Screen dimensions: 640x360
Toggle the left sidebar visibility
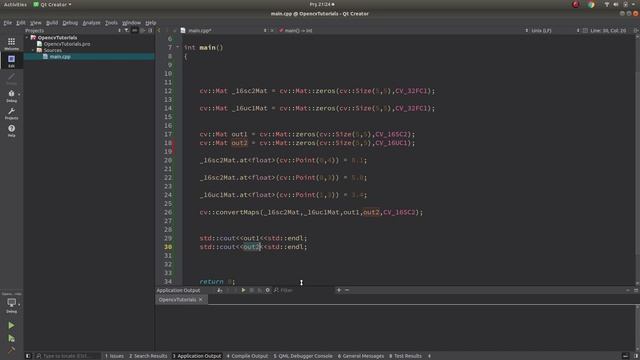click(x=28, y=356)
